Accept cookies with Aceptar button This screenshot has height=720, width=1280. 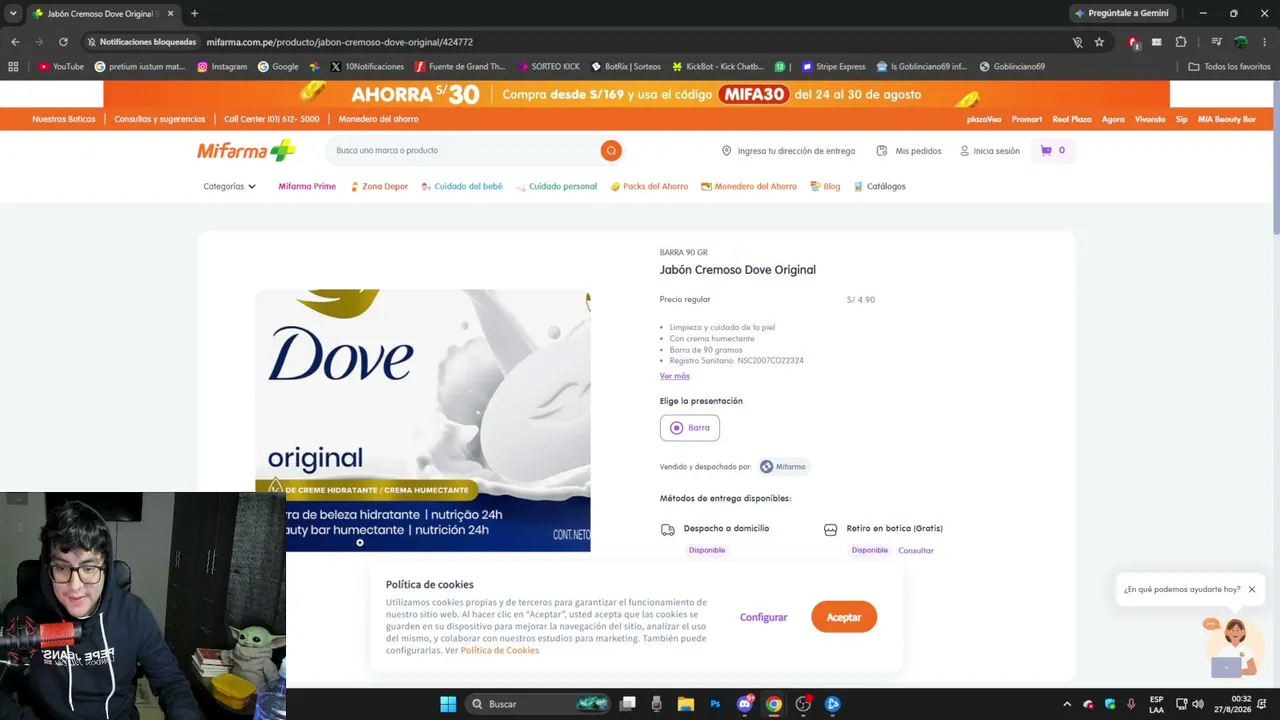click(x=844, y=617)
